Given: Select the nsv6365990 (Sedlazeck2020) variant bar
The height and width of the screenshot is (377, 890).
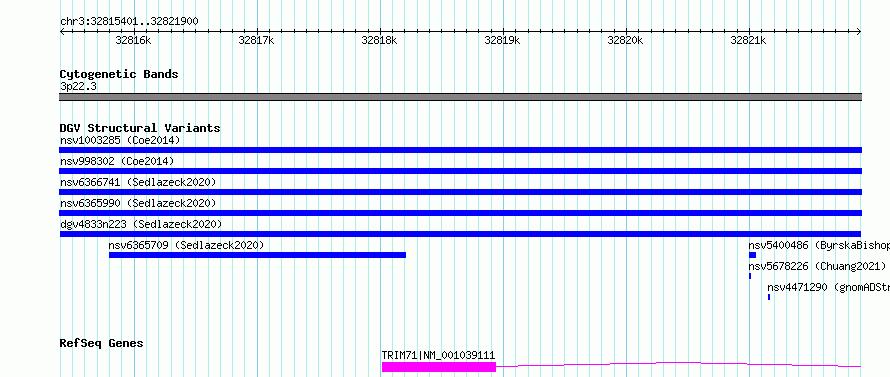Looking at the screenshot, I should coord(460,213).
